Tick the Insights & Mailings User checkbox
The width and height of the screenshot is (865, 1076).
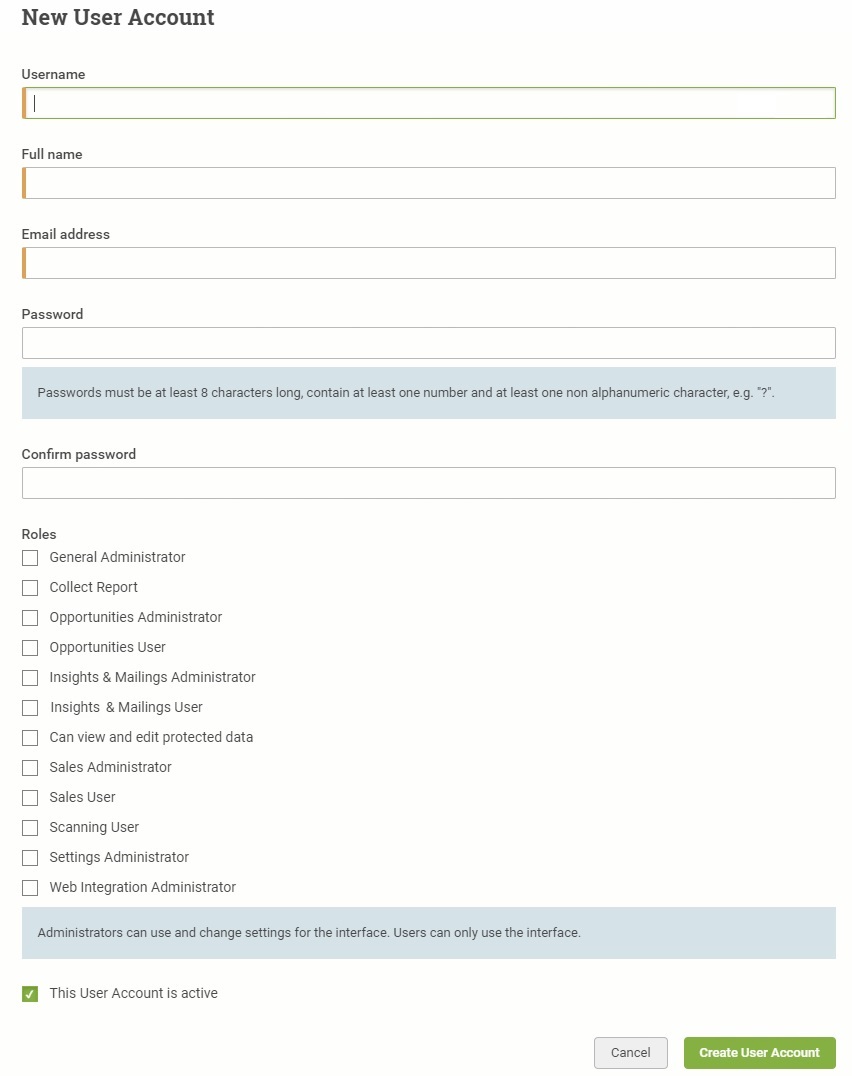click(x=30, y=707)
